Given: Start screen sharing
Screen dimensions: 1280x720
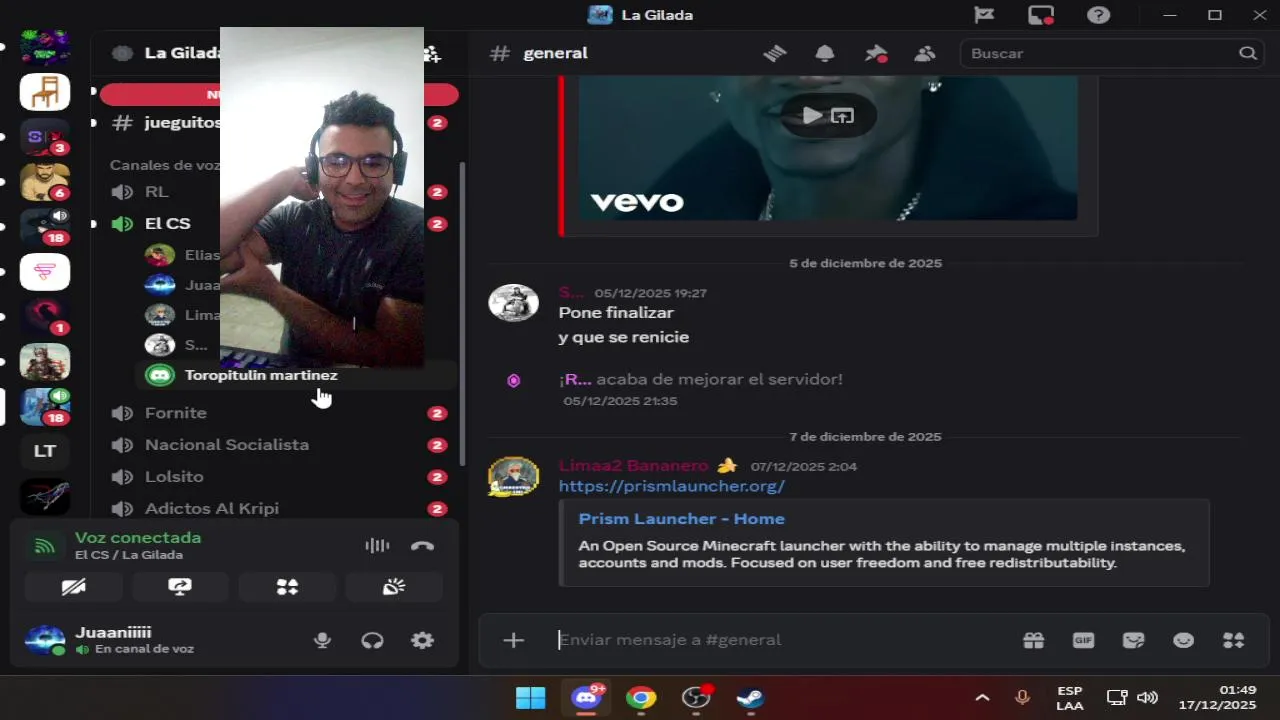Looking at the screenshot, I should pos(180,587).
